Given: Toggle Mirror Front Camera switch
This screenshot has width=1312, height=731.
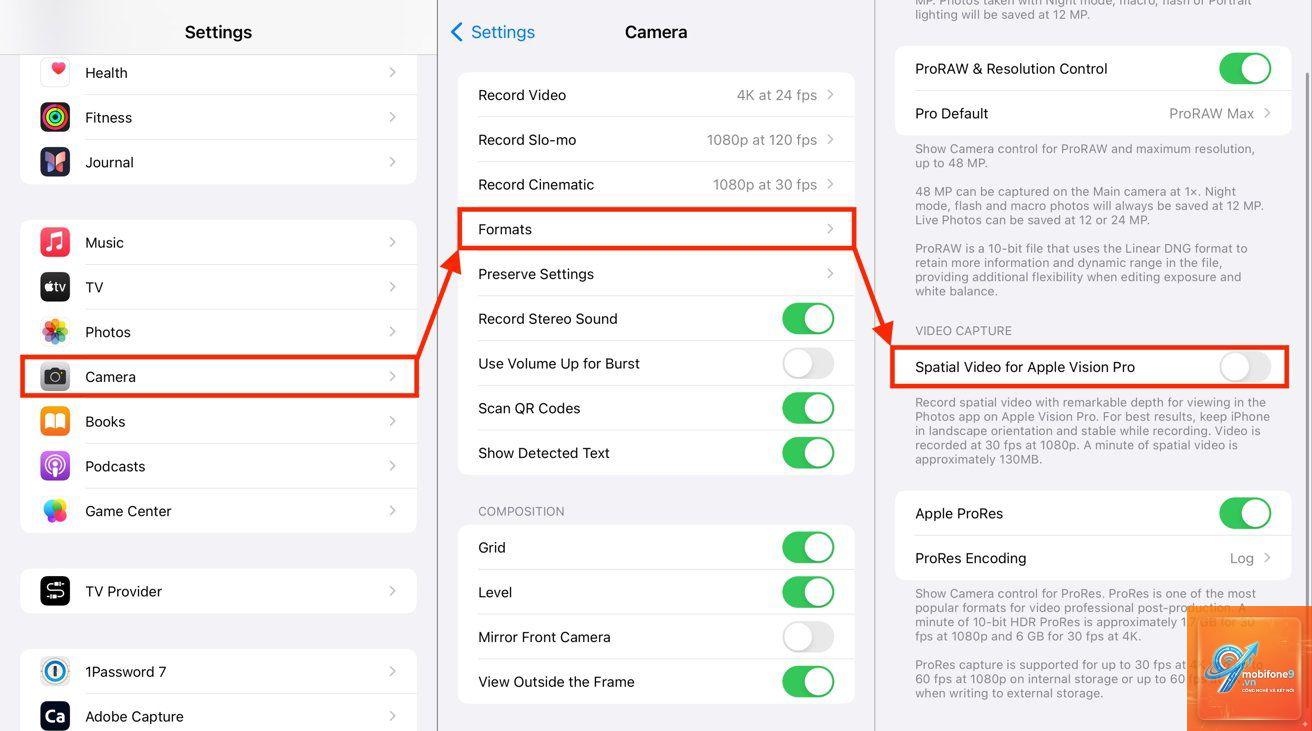Looking at the screenshot, I should (x=808, y=637).
